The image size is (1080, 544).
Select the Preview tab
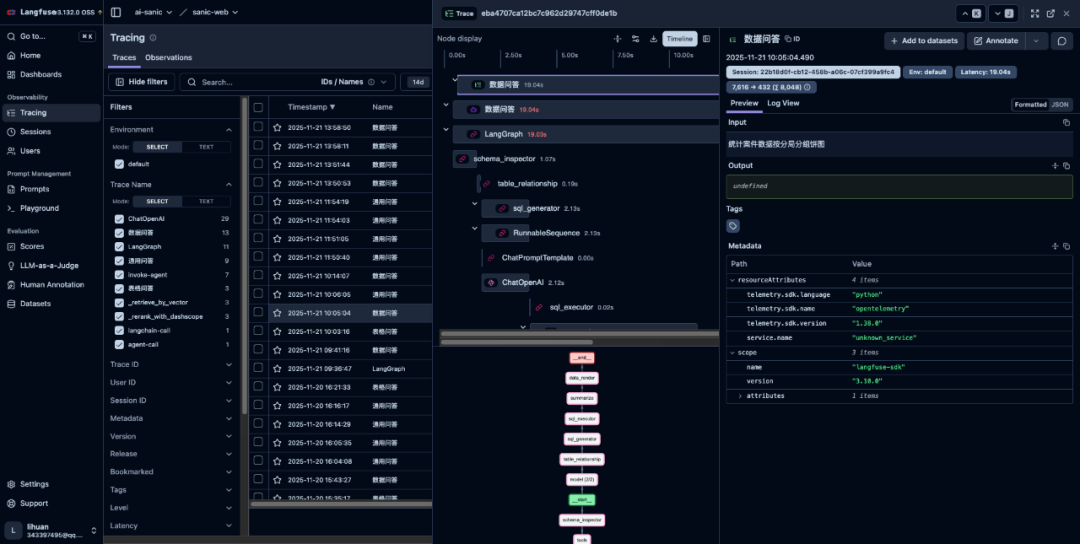tap(744, 103)
